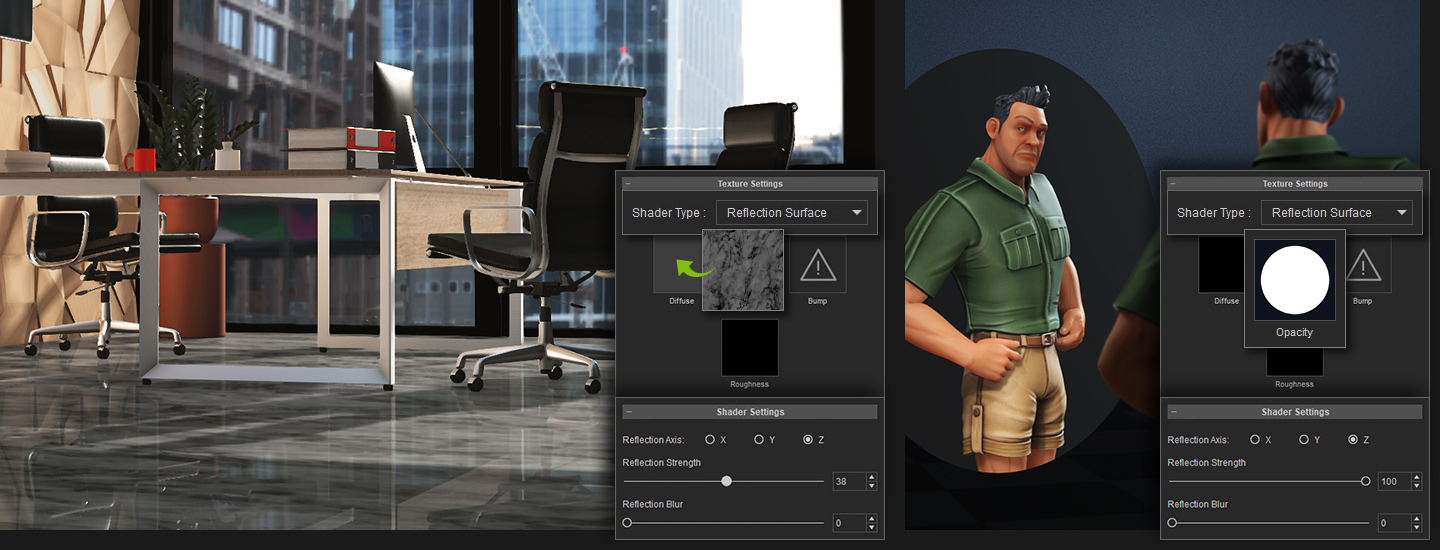Collapse the left Shader Settings section
The image size is (1440, 550).
[628, 412]
